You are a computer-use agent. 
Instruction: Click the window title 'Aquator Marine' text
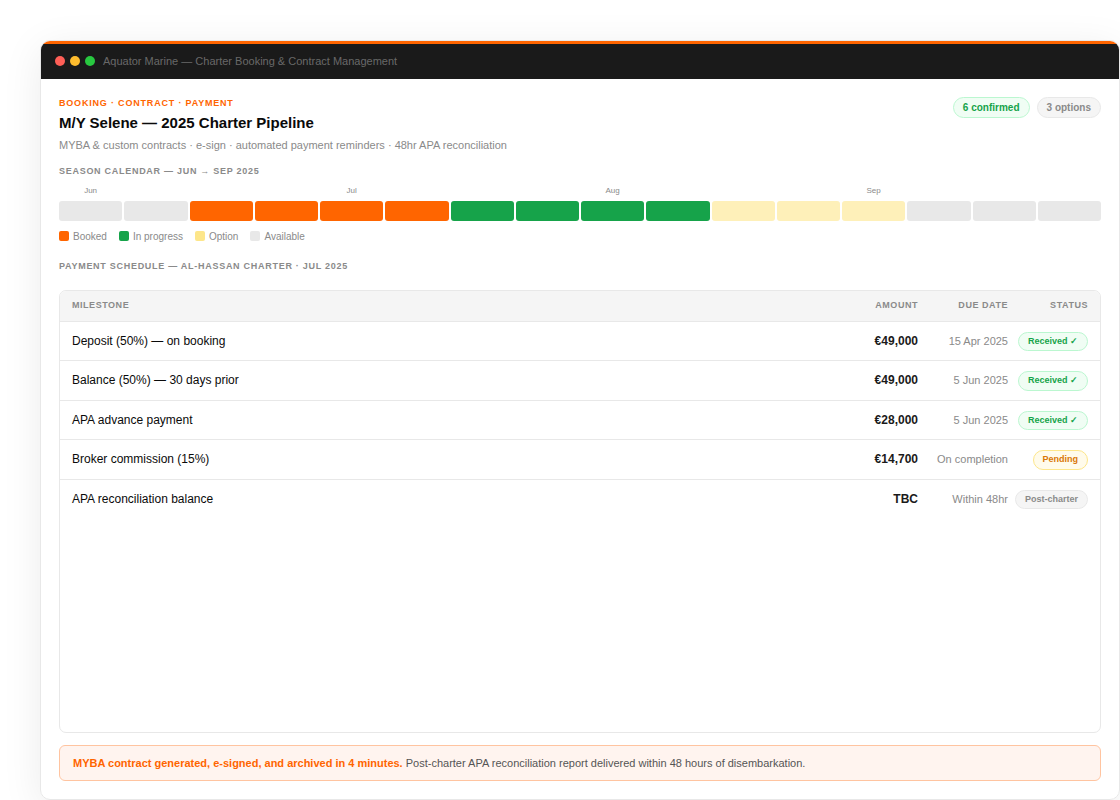(250, 61)
